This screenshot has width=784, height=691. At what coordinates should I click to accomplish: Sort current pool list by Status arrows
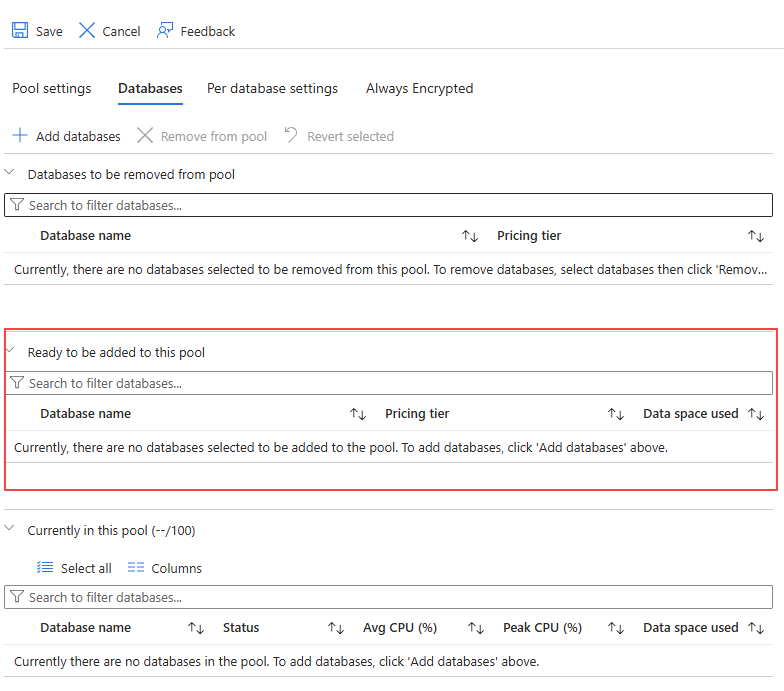pyautogui.click(x=336, y=628)
